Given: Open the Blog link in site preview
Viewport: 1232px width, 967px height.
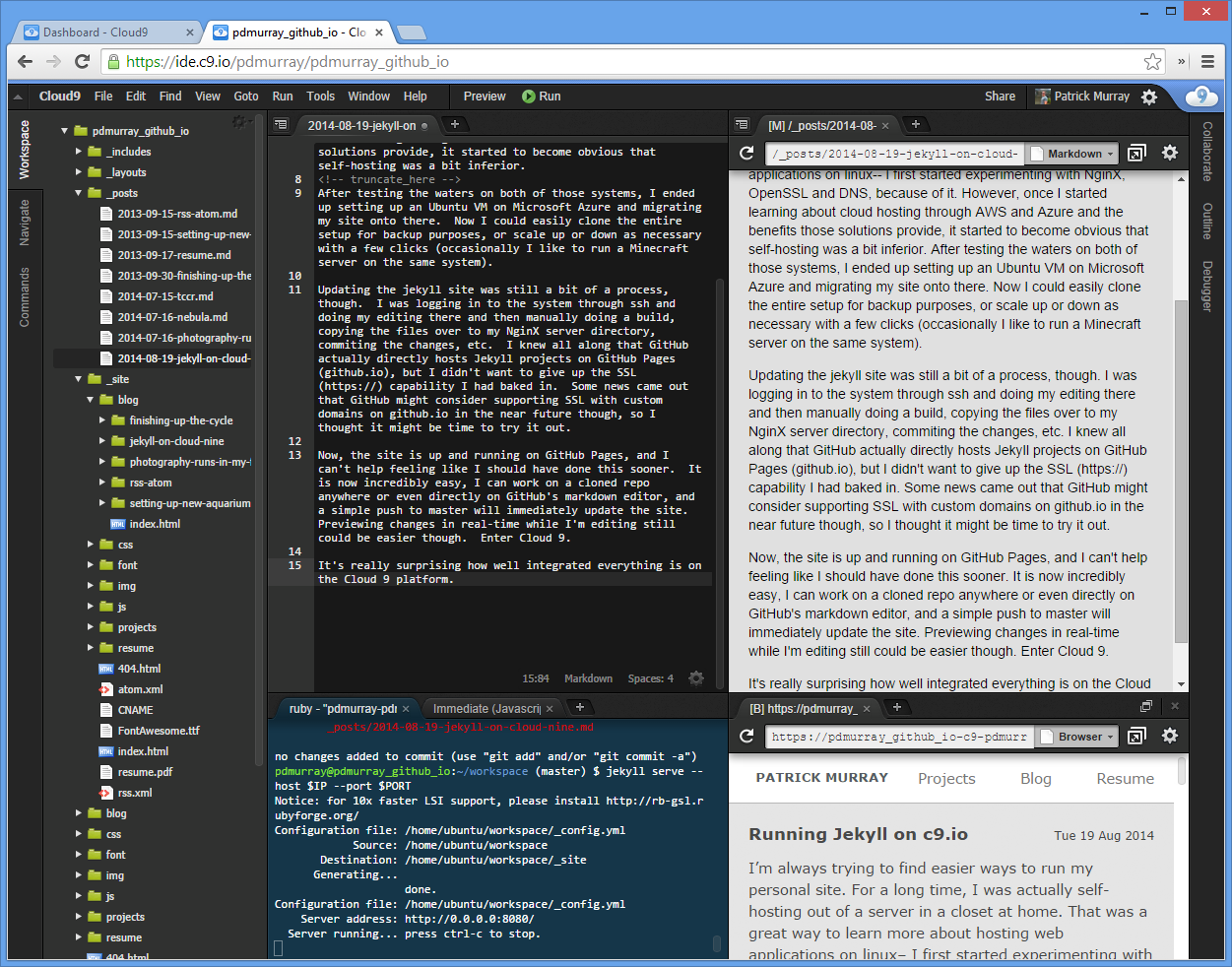Looking at the screenshot, I should click(x=1035, y=778).
